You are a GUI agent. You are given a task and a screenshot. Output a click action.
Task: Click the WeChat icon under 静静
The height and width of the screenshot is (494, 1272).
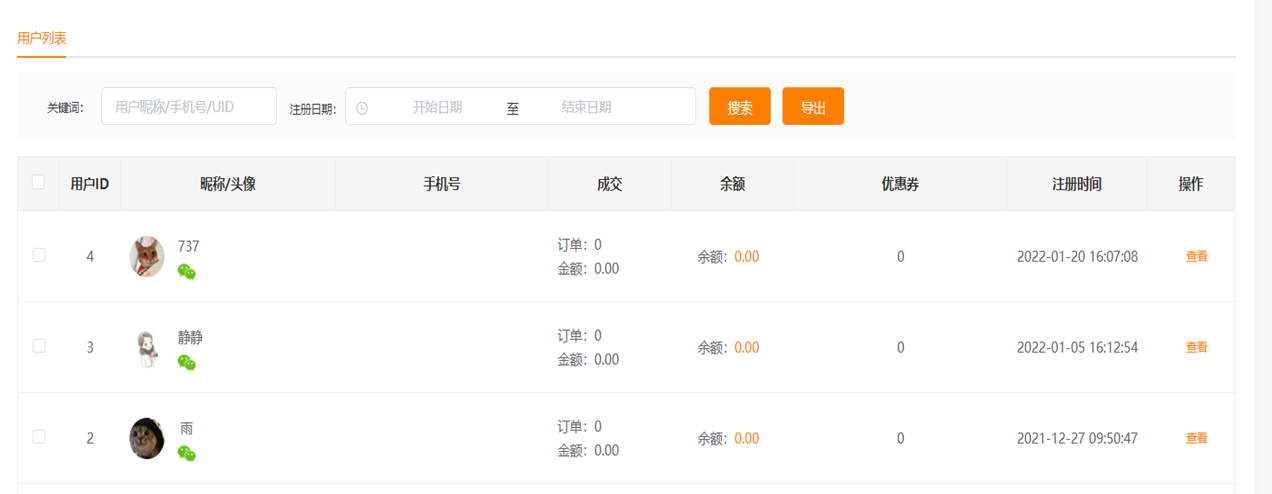point(186,363)
